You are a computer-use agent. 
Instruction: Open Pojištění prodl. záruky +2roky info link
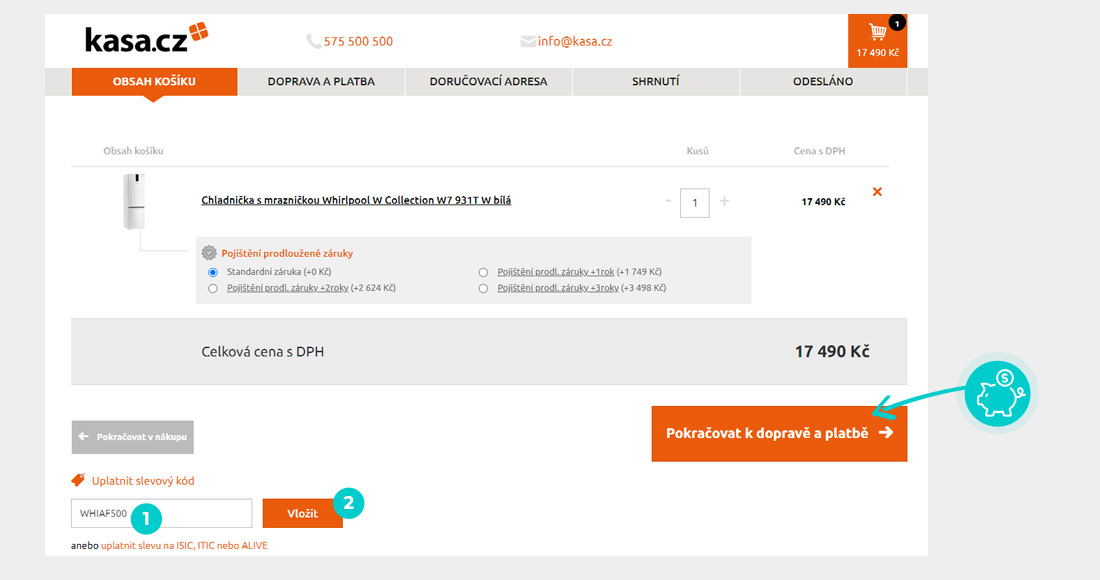[288, 288]
